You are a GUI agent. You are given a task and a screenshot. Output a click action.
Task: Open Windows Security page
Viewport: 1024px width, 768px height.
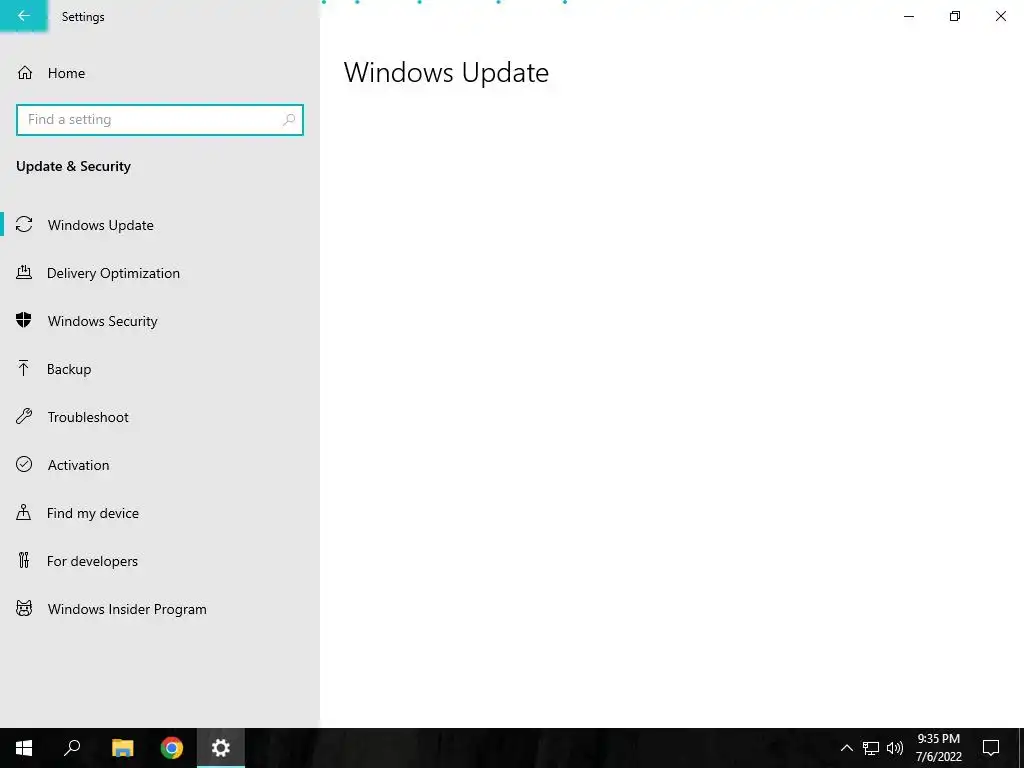click(x=160, y=321)
